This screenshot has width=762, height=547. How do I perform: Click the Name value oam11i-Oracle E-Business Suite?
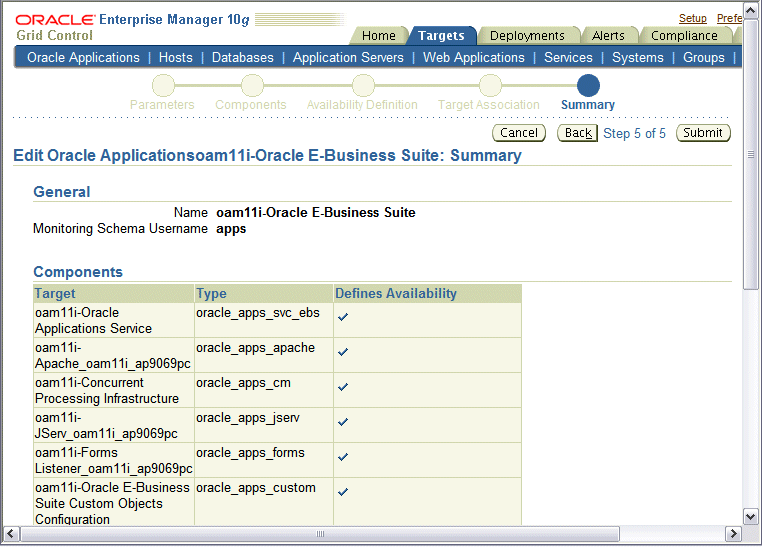[x=315, y=213]
